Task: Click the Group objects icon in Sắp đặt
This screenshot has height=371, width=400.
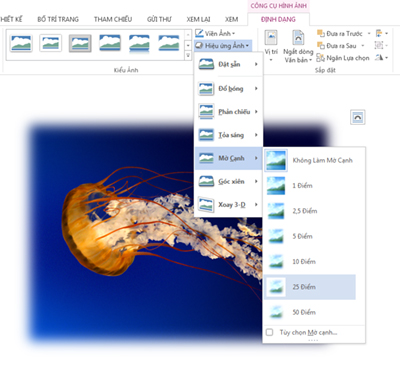Action: tap(381, 45)
